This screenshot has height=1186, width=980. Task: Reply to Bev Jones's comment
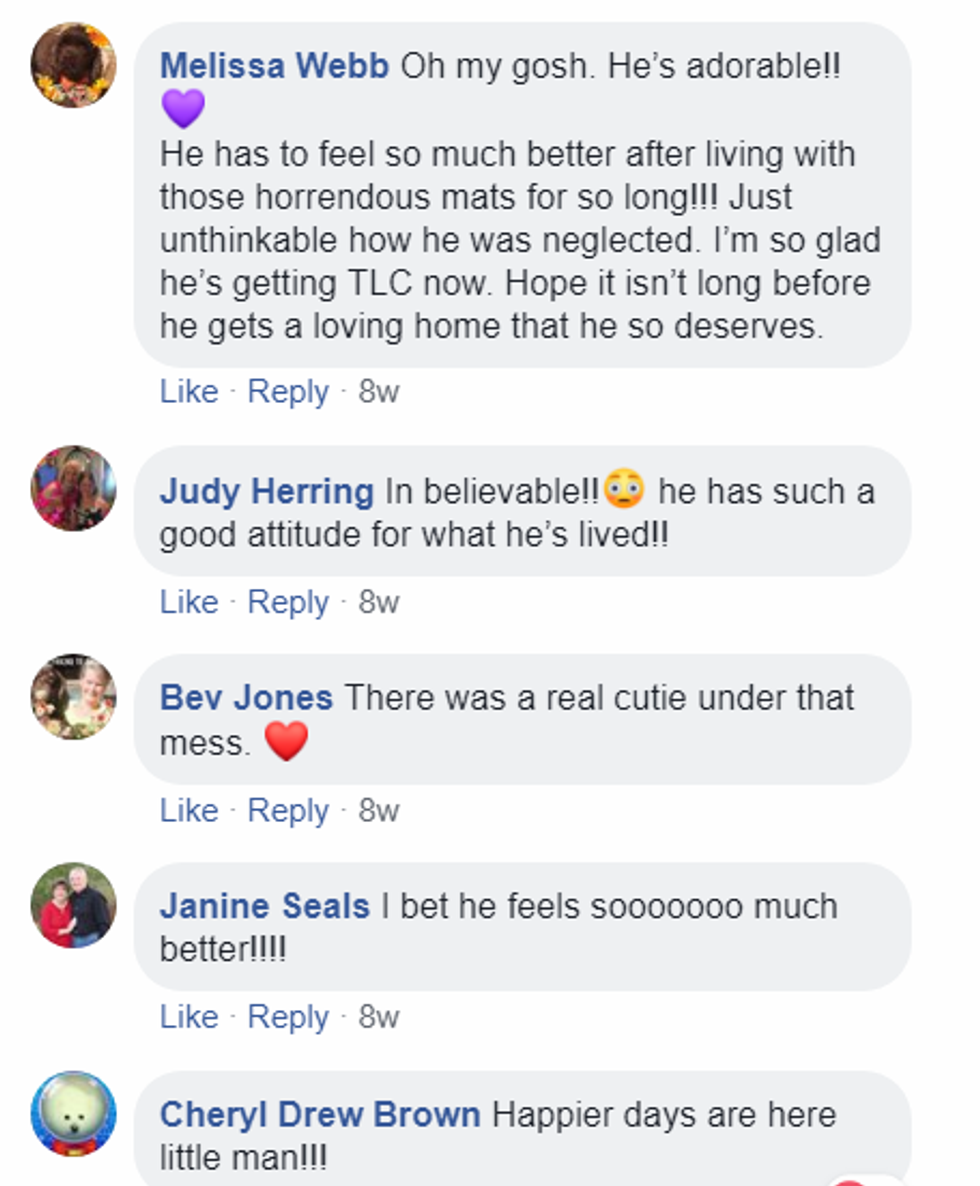click(288, 810)
